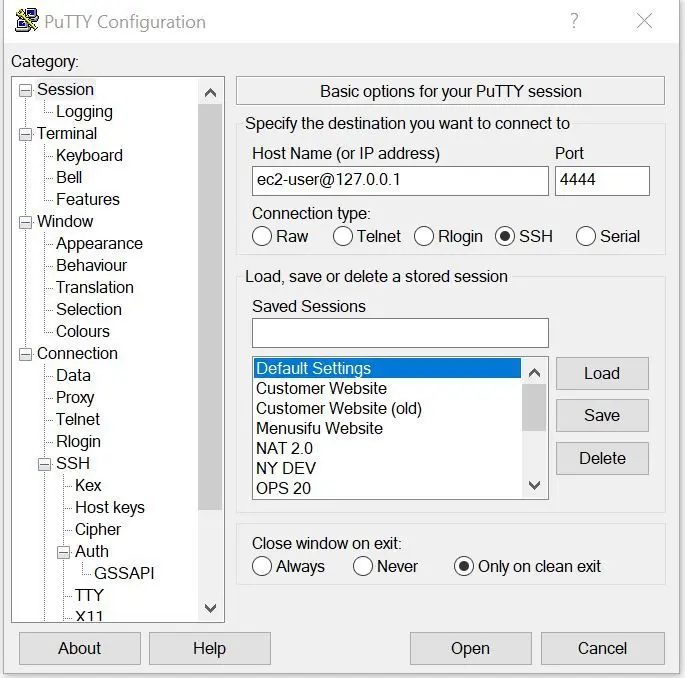Select Menusifu Website saved session
Image resolution: width=685 pixels, height=678 pixels.
tap(387, 429)
